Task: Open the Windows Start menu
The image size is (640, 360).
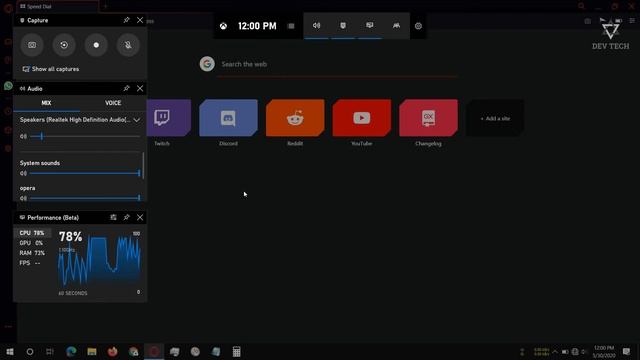Action: [10, 351]
